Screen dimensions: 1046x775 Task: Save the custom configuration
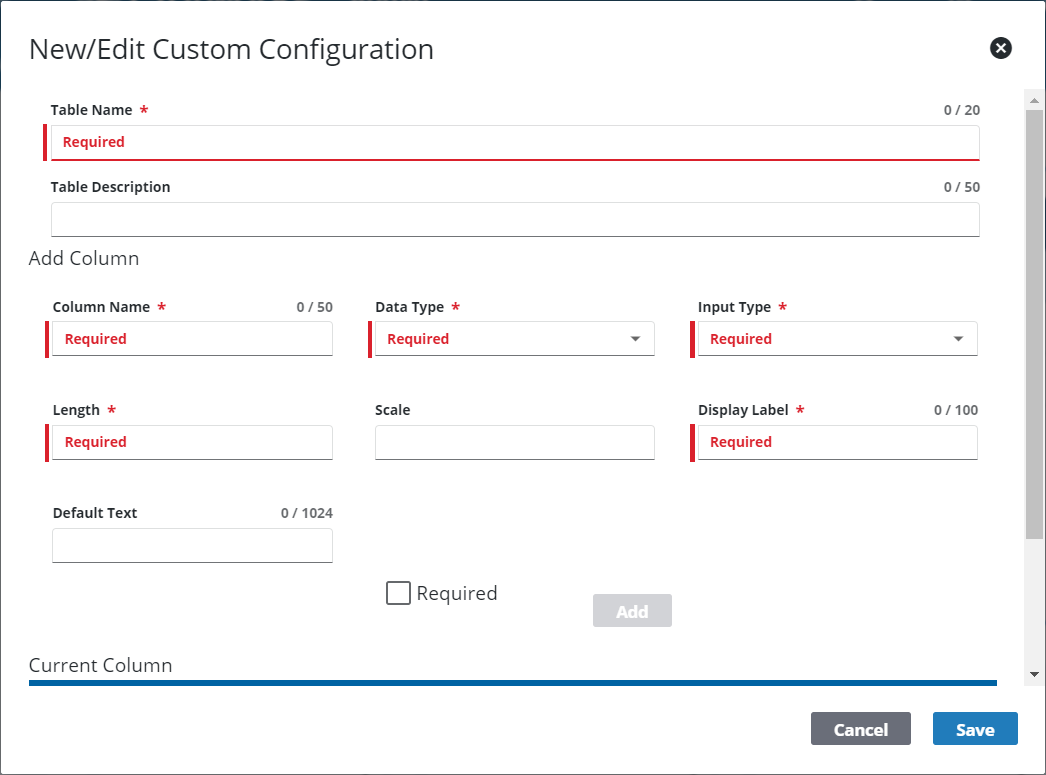974,729
